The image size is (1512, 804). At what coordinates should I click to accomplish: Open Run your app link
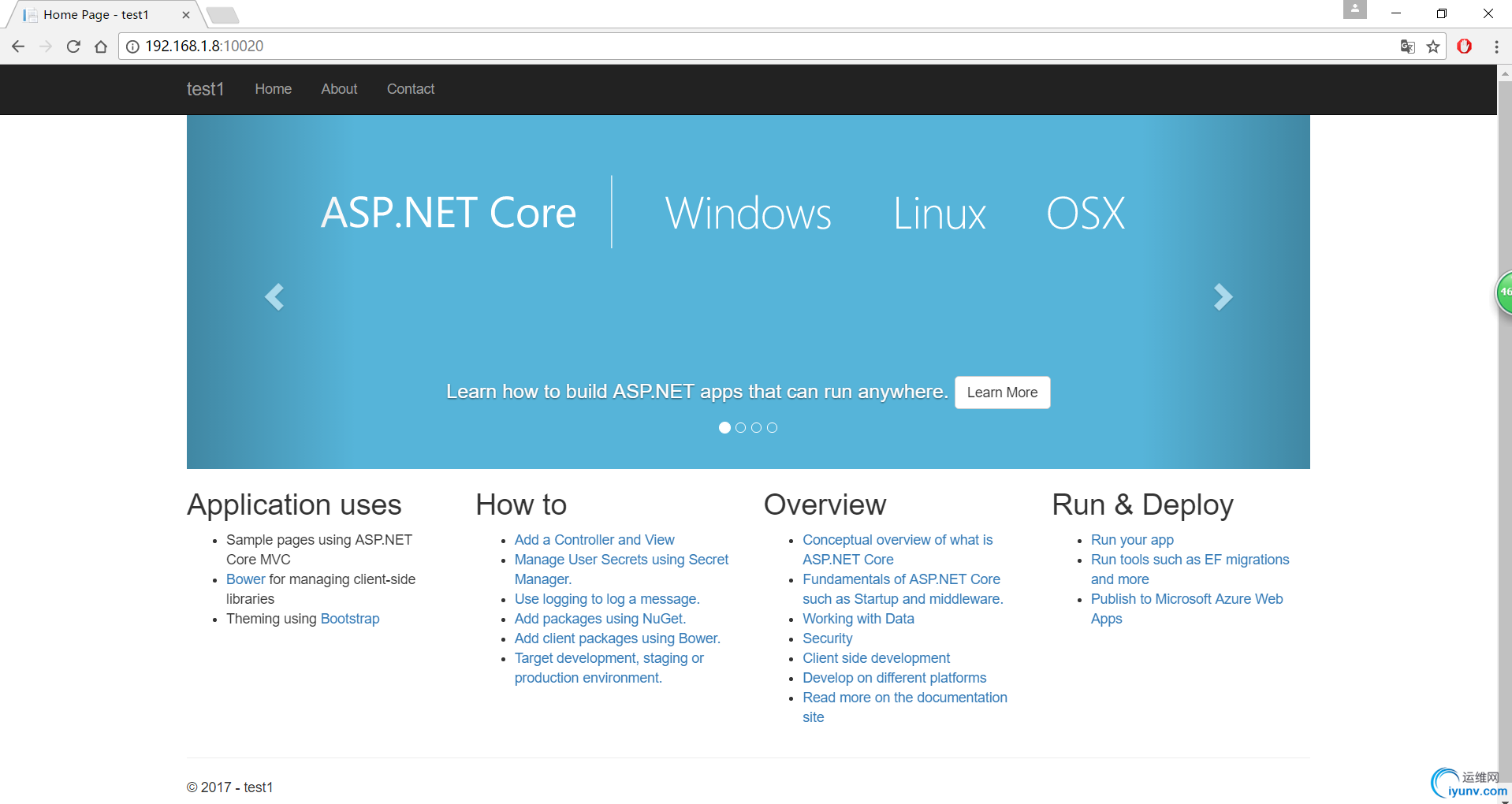pos(1132,540)
